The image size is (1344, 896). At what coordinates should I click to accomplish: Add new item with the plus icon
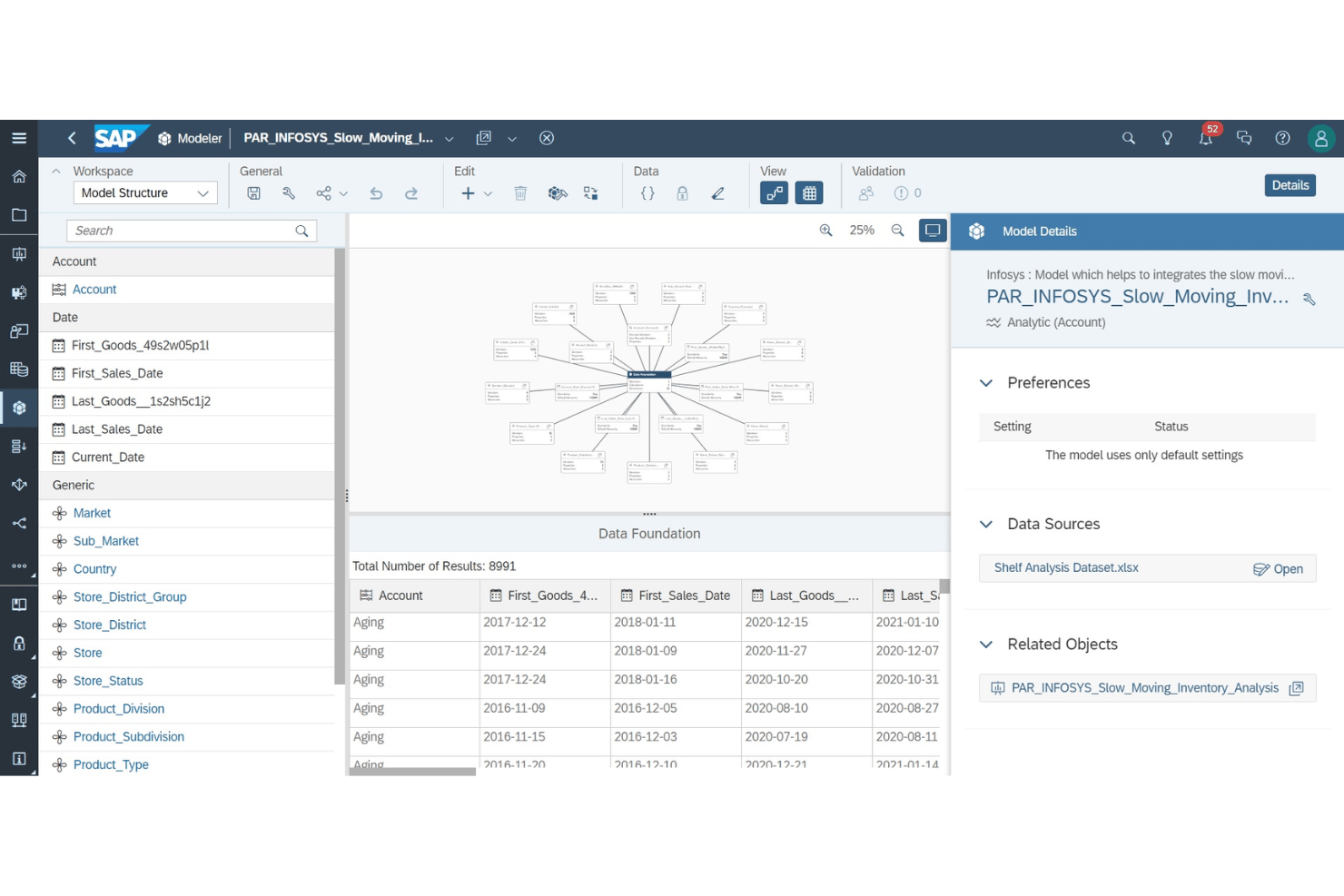click(x=469, y=193)
